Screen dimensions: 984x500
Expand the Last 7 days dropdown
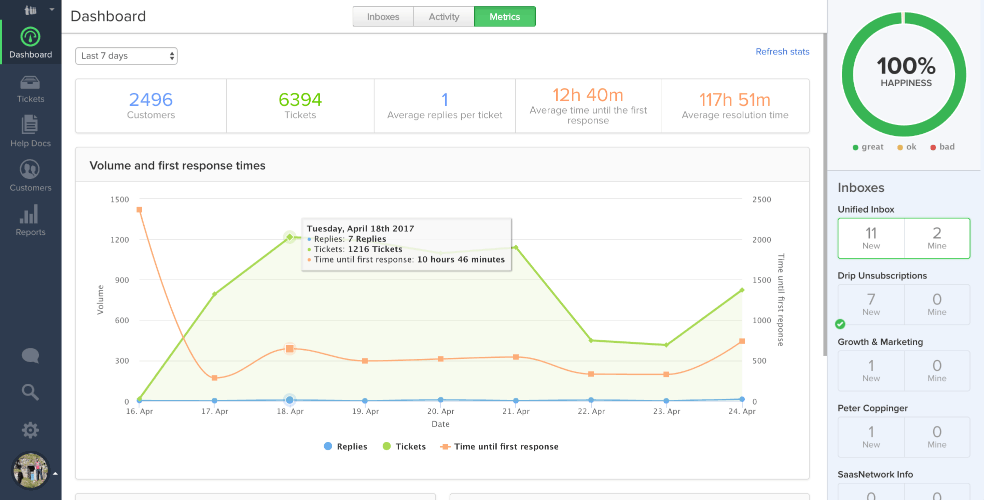[126, 56]
